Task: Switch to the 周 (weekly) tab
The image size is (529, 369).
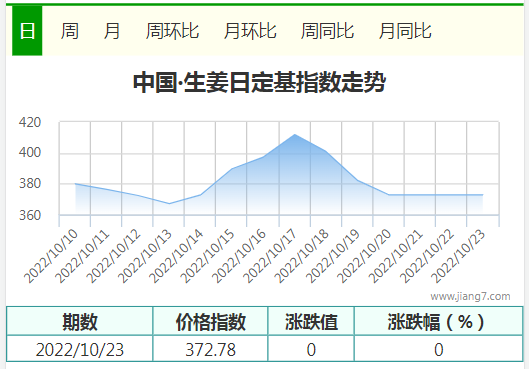Action: [70, 31]
